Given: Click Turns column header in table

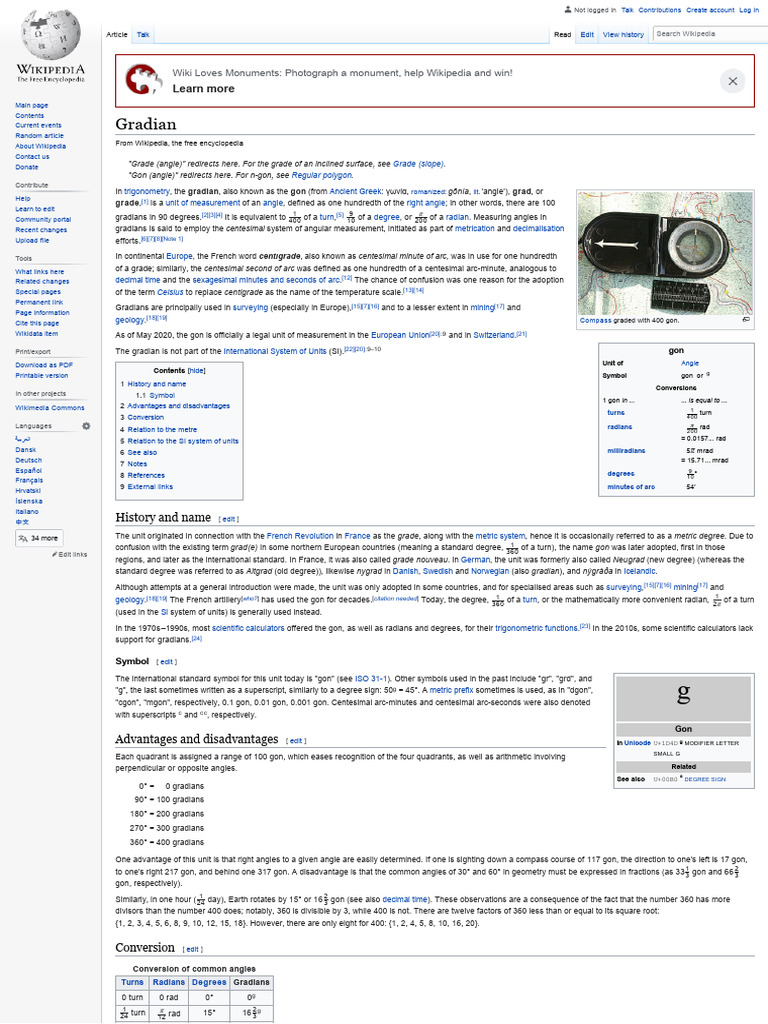Looking at the screenshot, I should 132,982.
